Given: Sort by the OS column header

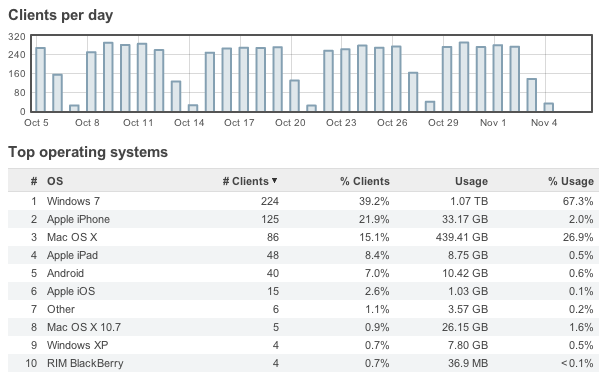Looking at the screenshot, I should pos(55,181).
